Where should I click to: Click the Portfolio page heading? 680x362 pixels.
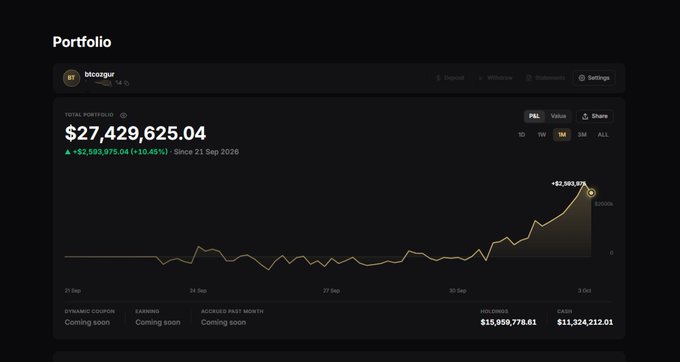coord(82,42)
